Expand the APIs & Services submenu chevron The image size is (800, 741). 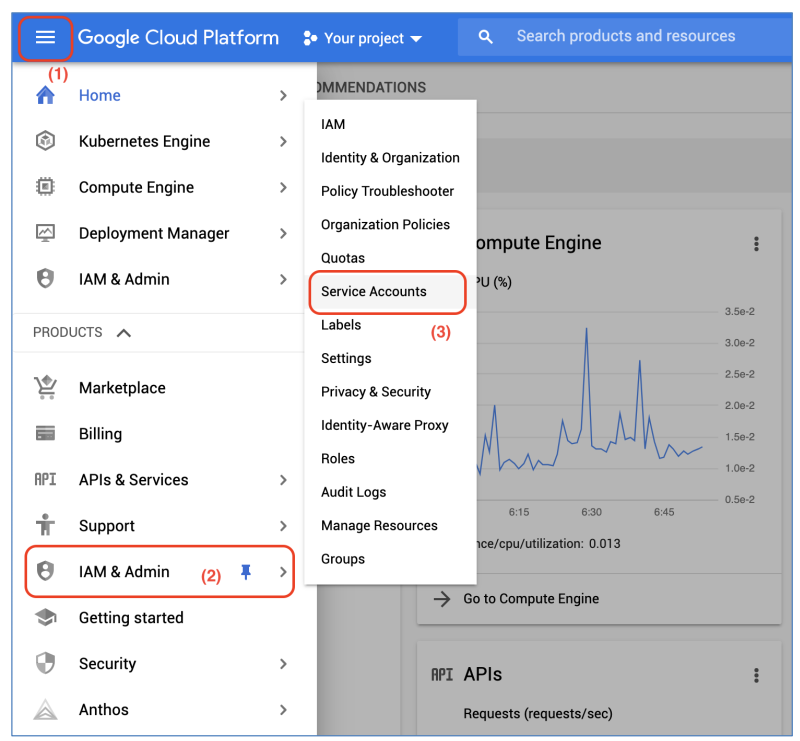pos(283,480)
